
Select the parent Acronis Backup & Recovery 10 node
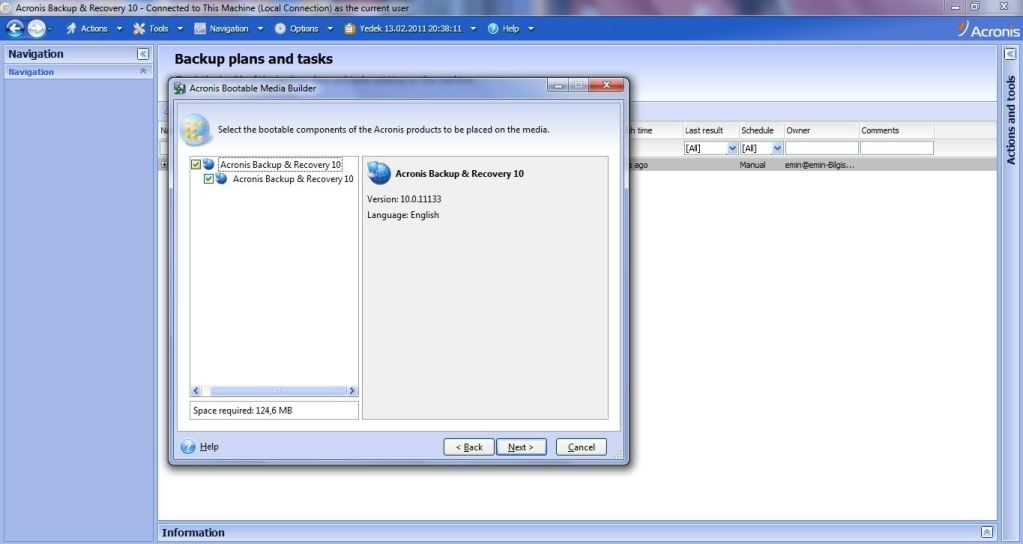point(281,164)
